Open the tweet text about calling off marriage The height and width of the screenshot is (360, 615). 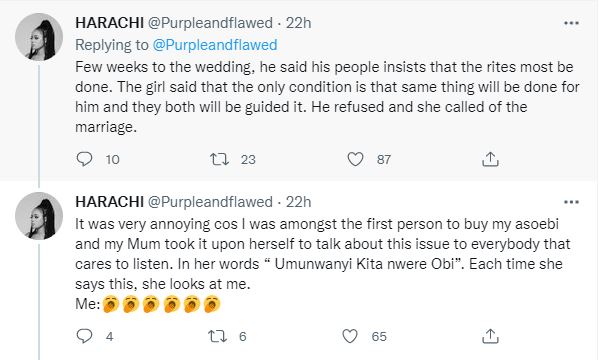(327, 97)
